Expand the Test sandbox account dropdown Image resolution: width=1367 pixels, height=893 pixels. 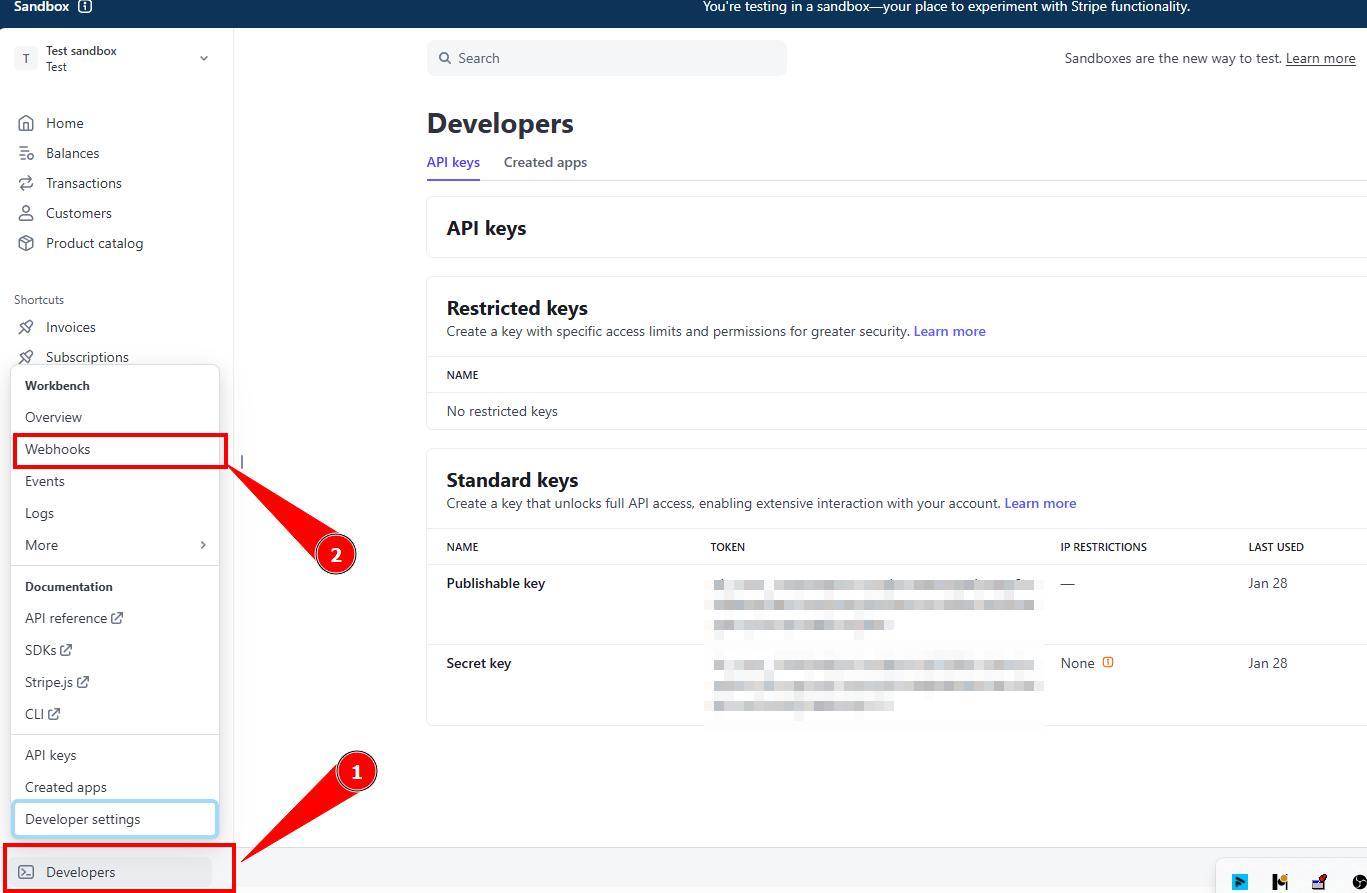coord(203,58)
